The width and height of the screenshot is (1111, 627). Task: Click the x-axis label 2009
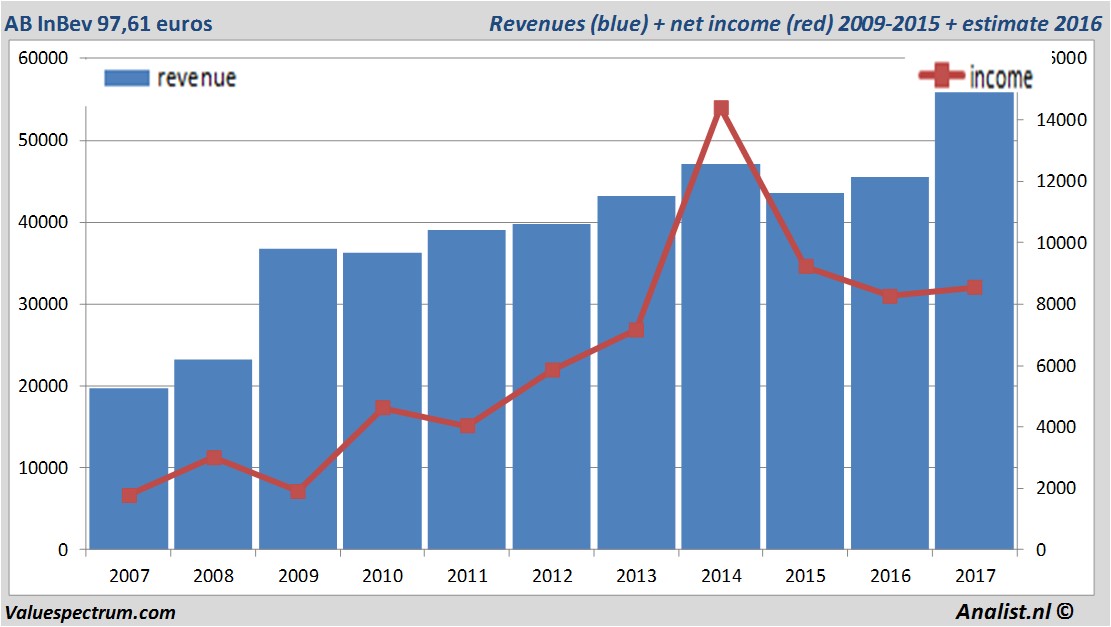(298, 575)
